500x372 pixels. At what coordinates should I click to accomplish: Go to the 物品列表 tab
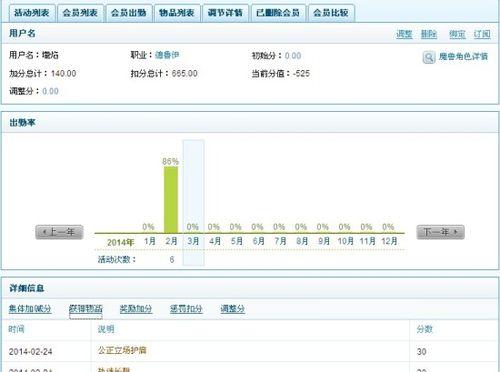click(177, 13)
